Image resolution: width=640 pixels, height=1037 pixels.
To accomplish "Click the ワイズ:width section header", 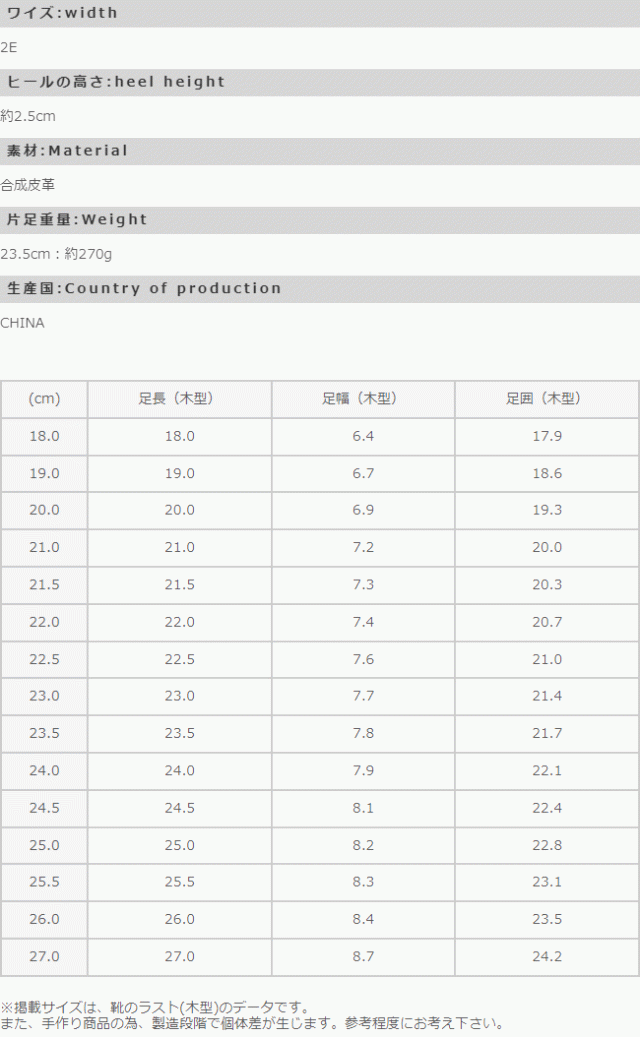I will tap(62, 13).
